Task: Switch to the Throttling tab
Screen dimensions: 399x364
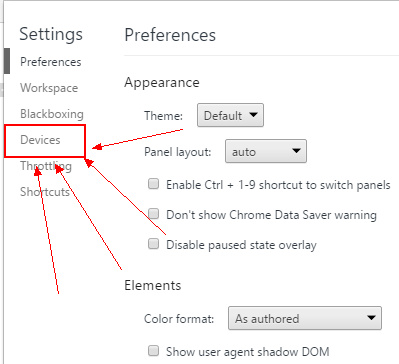Action: (46, 166)
